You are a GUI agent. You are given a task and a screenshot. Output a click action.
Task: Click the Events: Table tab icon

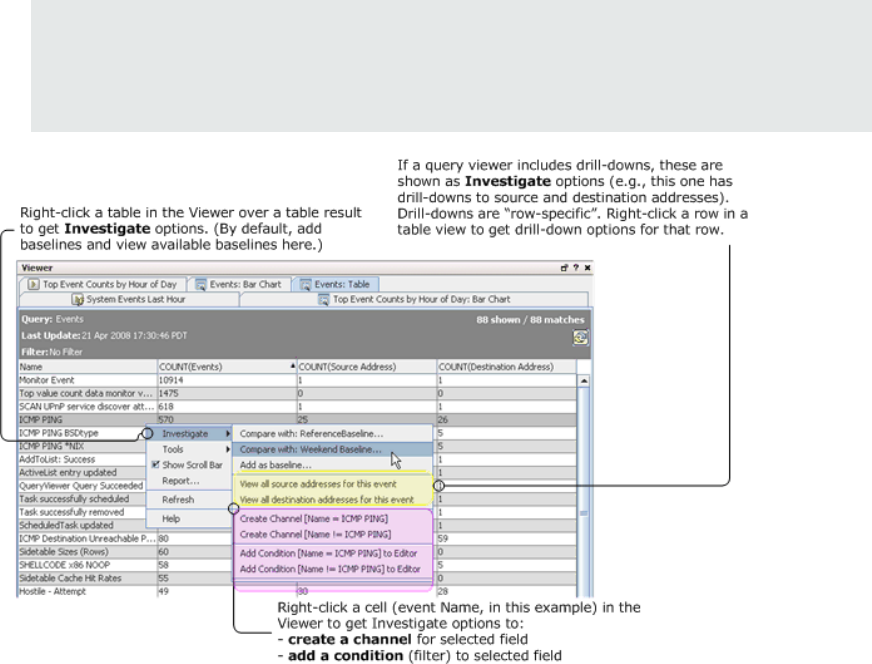[306, 285]
